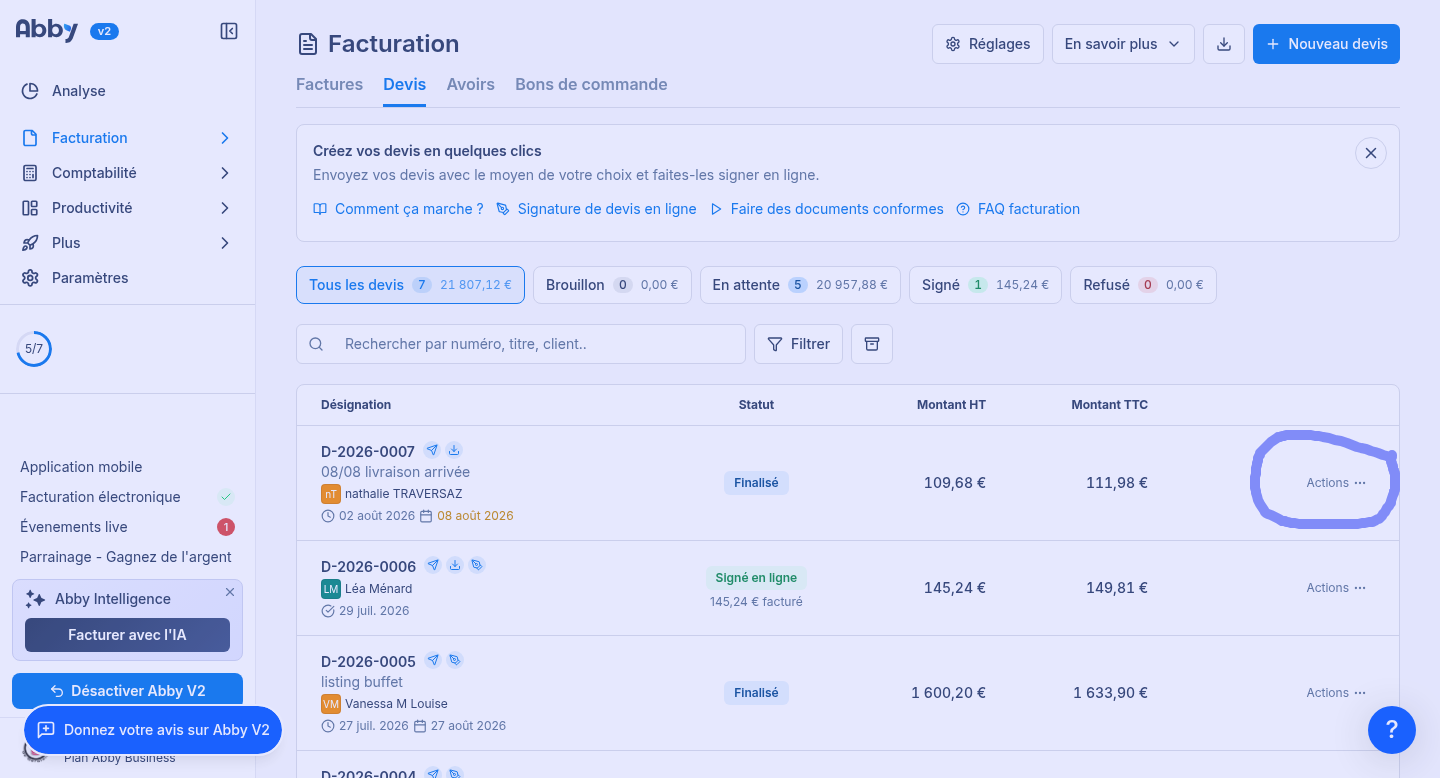Click the 5/7 progress circle
Viewport: 1440px width, 778px height.
tap(34, 349)
